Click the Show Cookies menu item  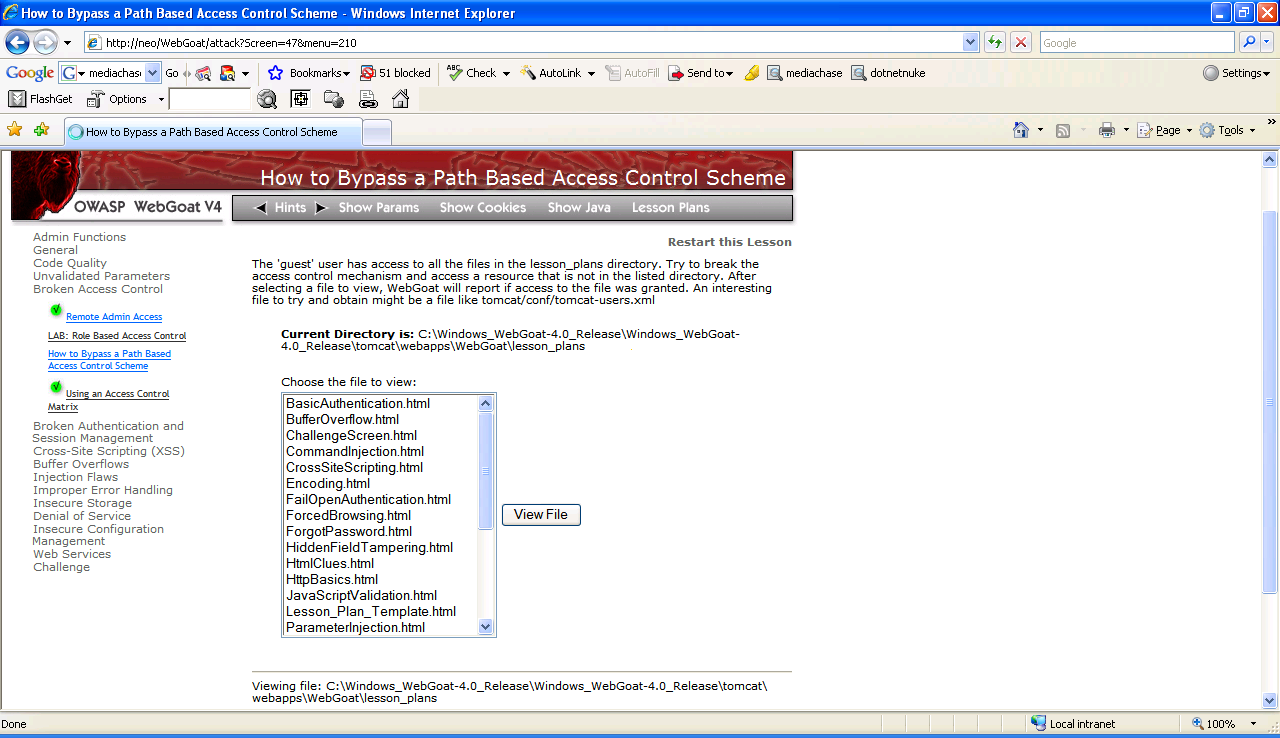[x=482, y=208]
